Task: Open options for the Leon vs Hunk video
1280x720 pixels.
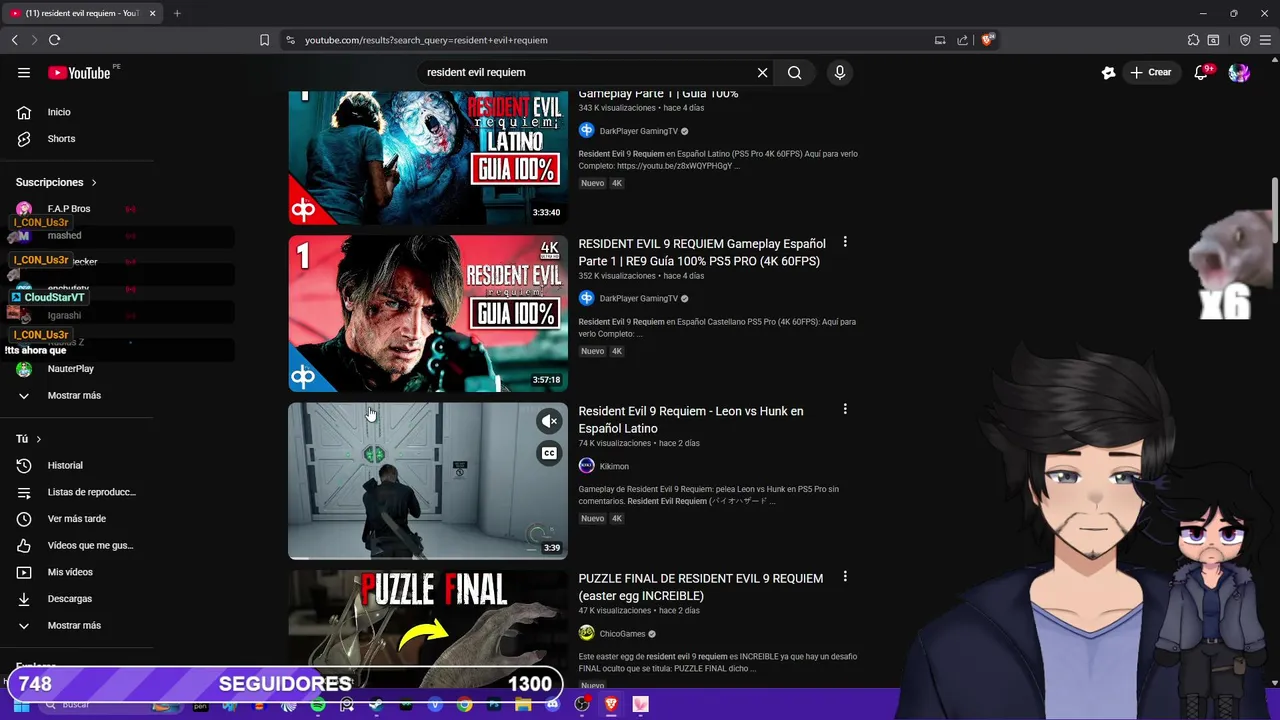Action: click(845, 409)
